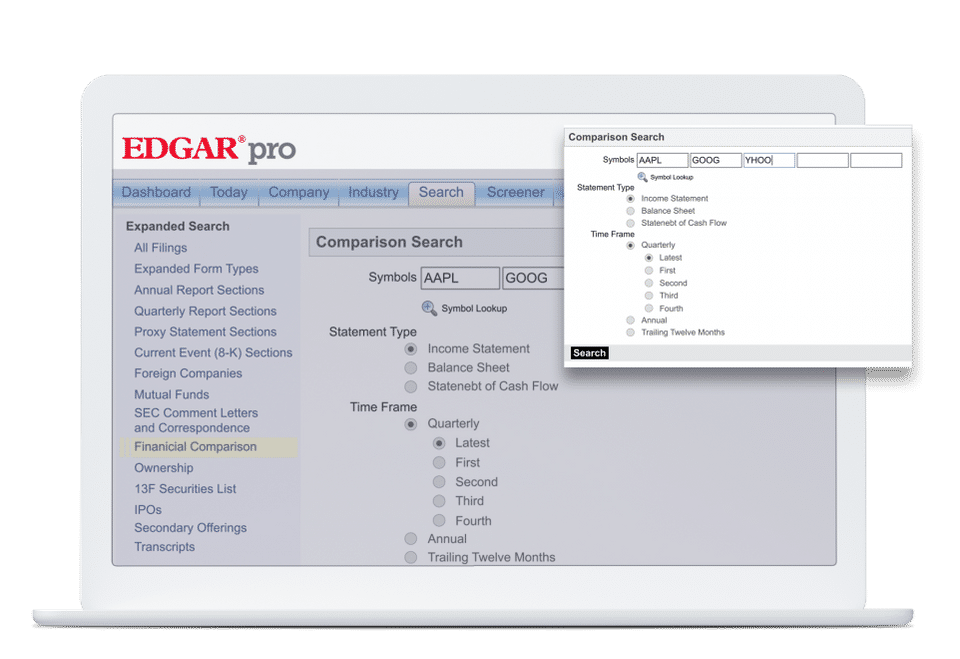Image resolution: width=960 pixels, height=659 pixels.
Task: Open the Dashboard tab
Action: (x=156, y=192)
